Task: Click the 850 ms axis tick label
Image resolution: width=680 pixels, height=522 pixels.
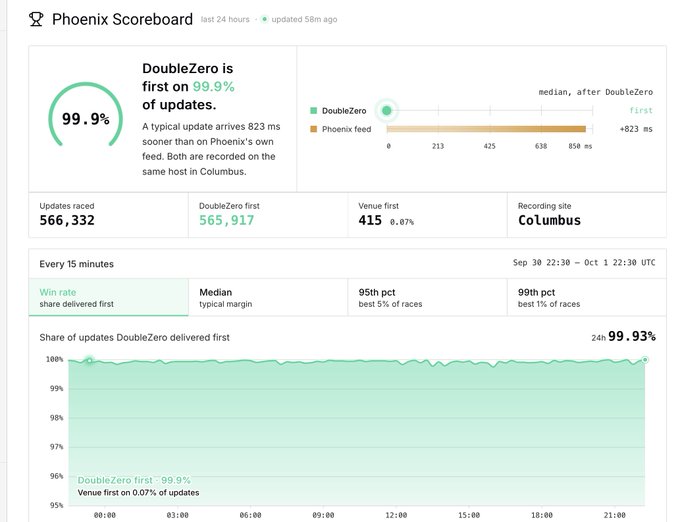Action: [x=580, y=146]
